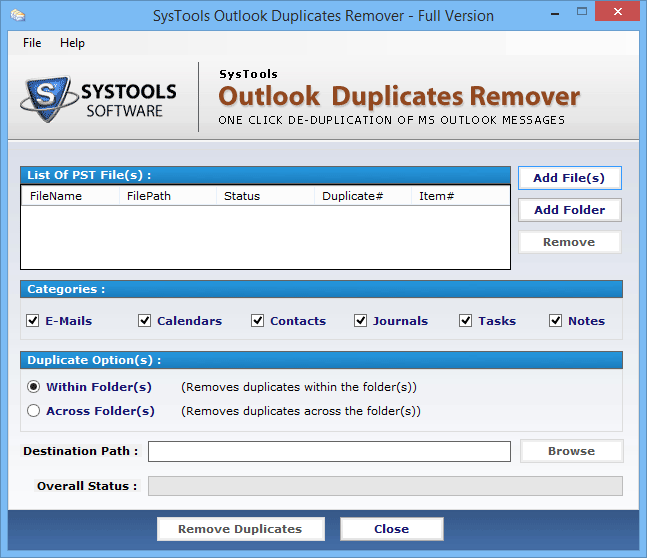
Task: Click the 'Overall Status :' label
Action: [87, 486]
